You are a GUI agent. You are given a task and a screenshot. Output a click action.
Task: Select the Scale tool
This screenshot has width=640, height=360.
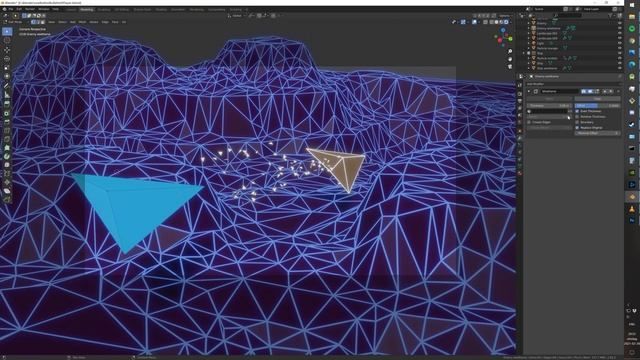pyautogui.click(x=7, y=67)
